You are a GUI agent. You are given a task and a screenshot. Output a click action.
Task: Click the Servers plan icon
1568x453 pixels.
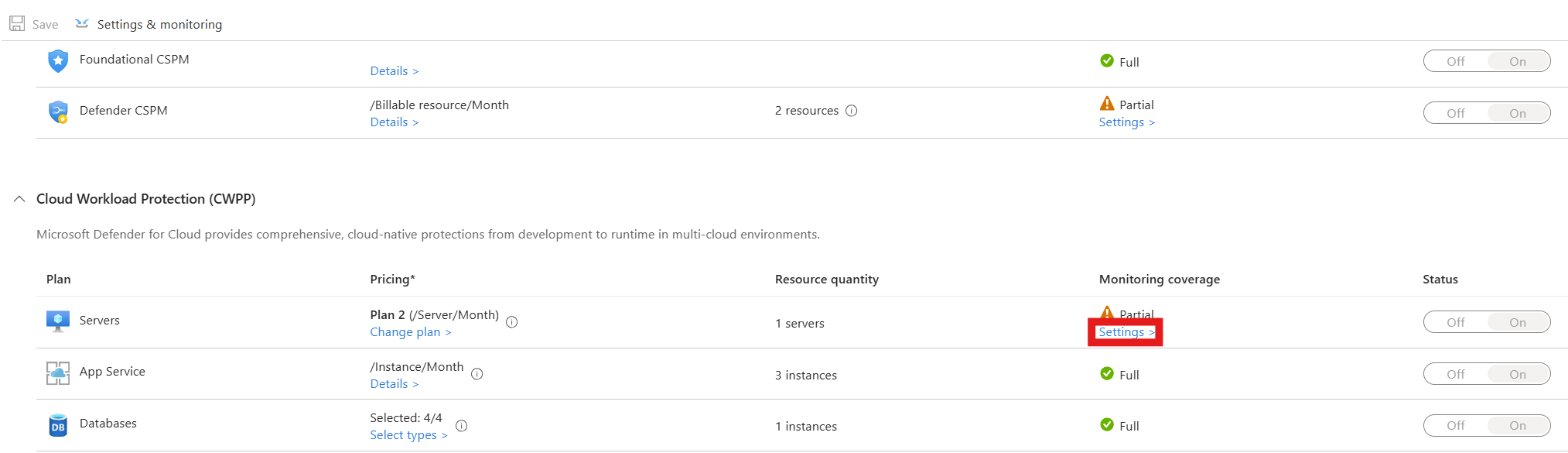coord(58,321)
